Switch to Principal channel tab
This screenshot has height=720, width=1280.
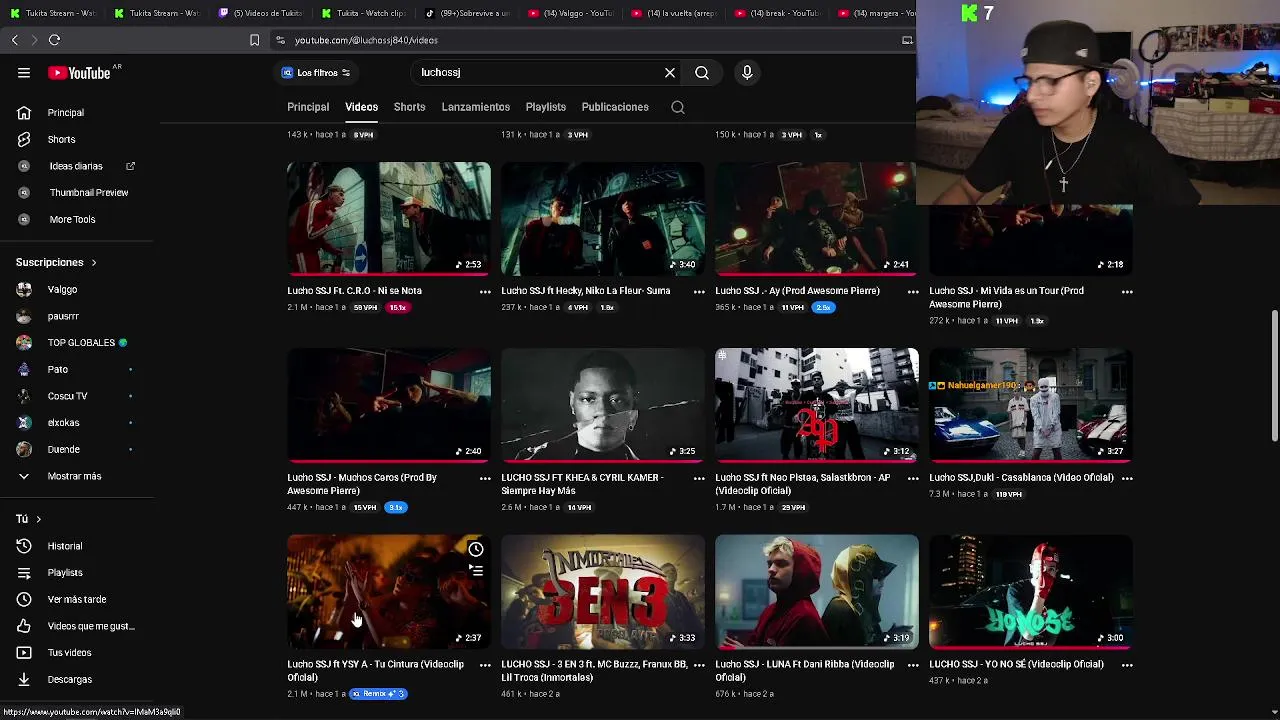click(308, 107)
